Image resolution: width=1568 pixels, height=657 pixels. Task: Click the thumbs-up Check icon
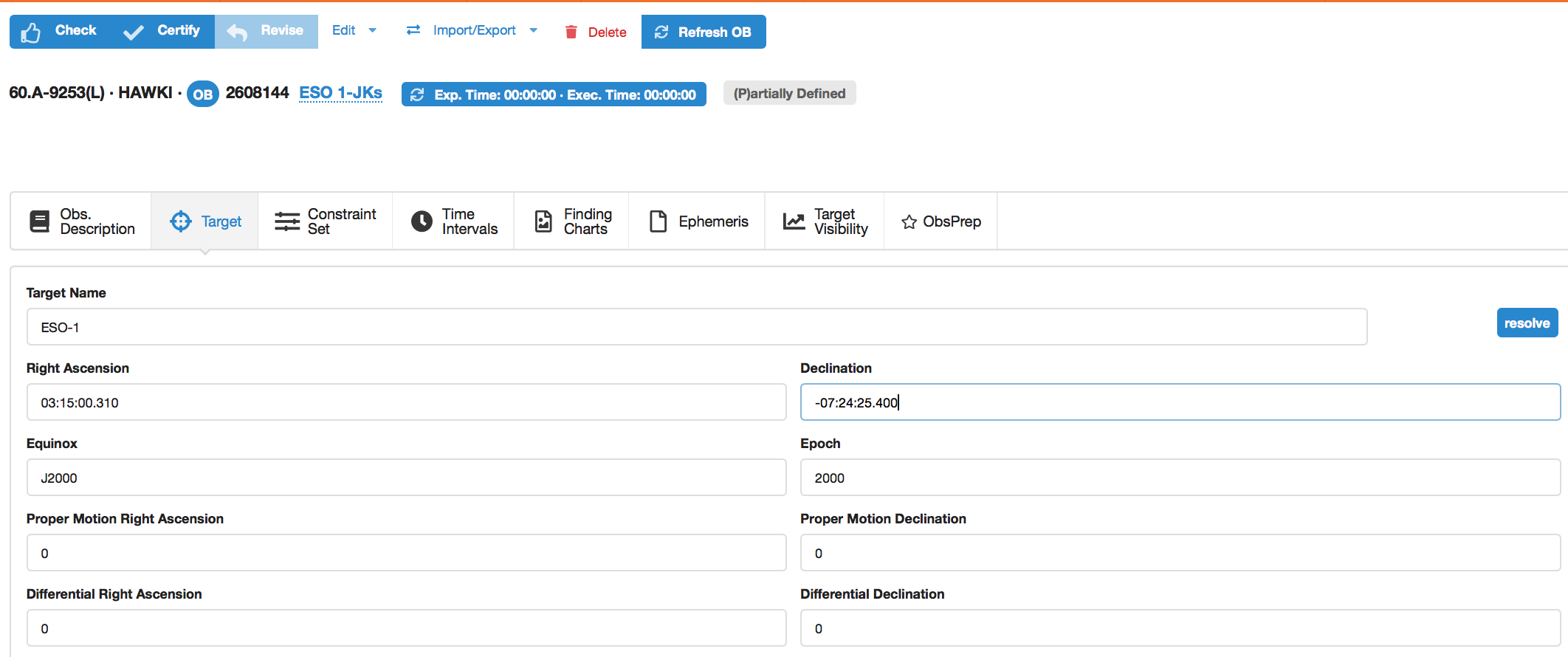[x=31, y=32]
